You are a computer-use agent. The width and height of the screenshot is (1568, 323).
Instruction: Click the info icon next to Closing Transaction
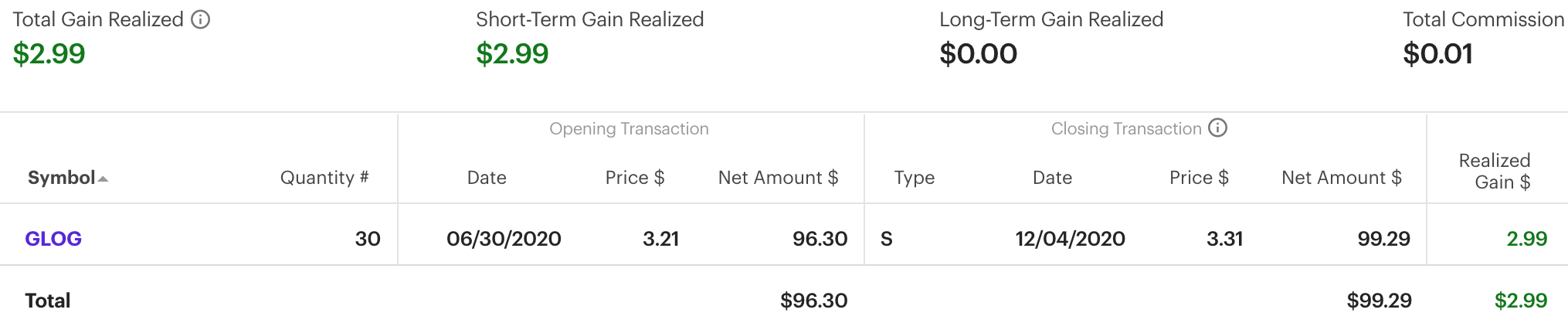pyautogui.click(x=1218, y=128)
